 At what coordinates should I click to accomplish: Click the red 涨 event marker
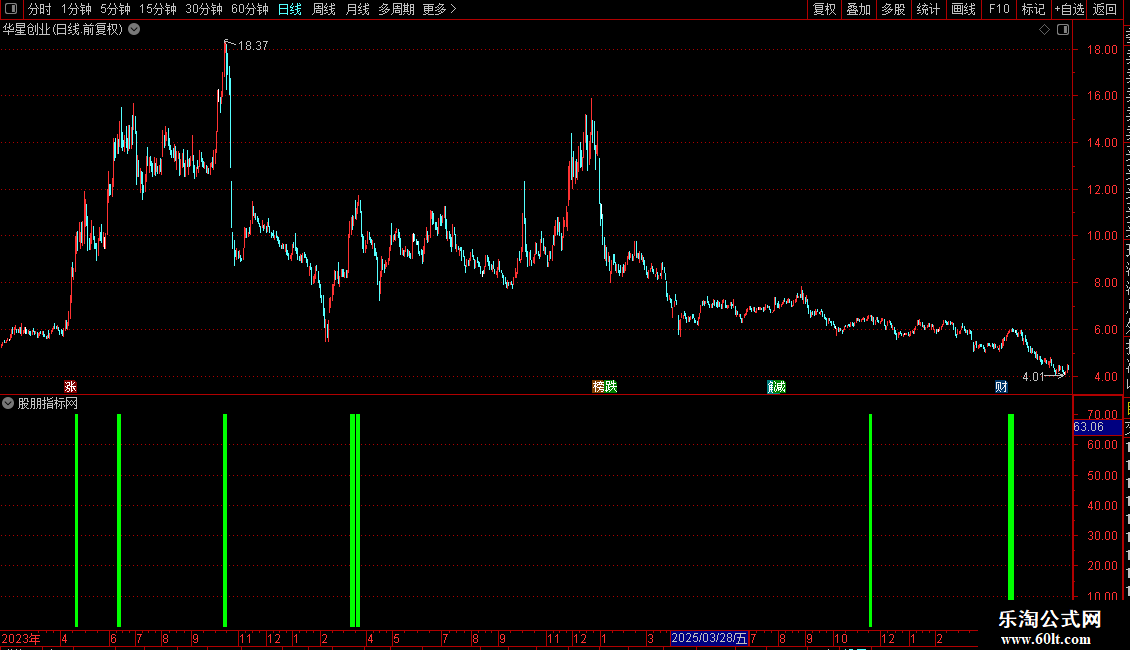[70, 387]
